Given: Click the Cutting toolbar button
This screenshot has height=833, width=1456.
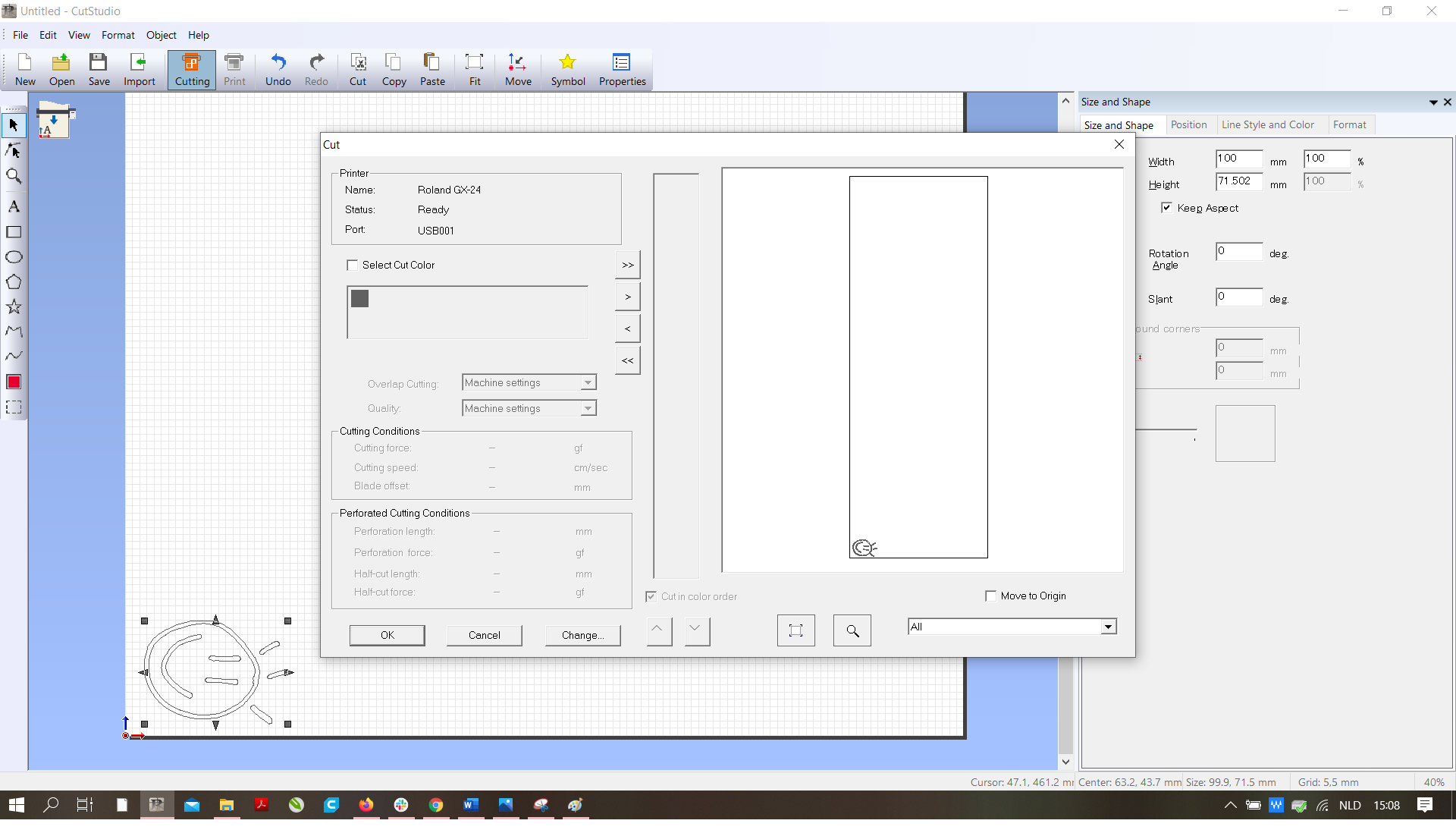Looking at the screenshot, I should tap(192, 70).
